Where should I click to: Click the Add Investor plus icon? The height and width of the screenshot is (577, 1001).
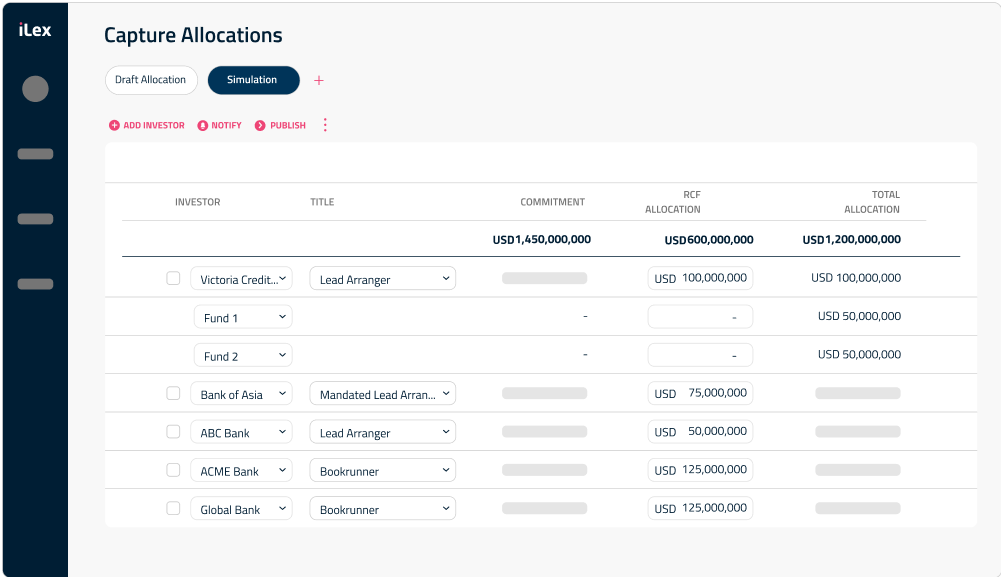coord(114,126)
